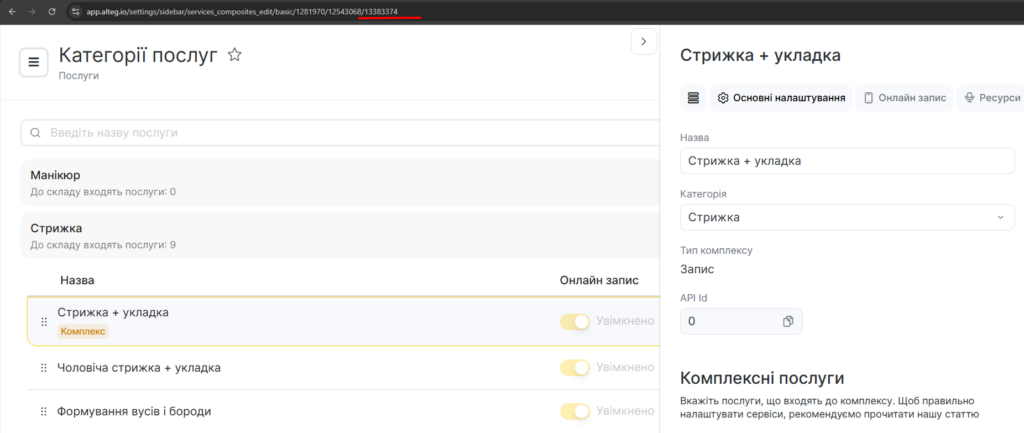This screenshot has width=1024, height=433.
Task: Click the copy API Id icon
Action: coord(788,321)
